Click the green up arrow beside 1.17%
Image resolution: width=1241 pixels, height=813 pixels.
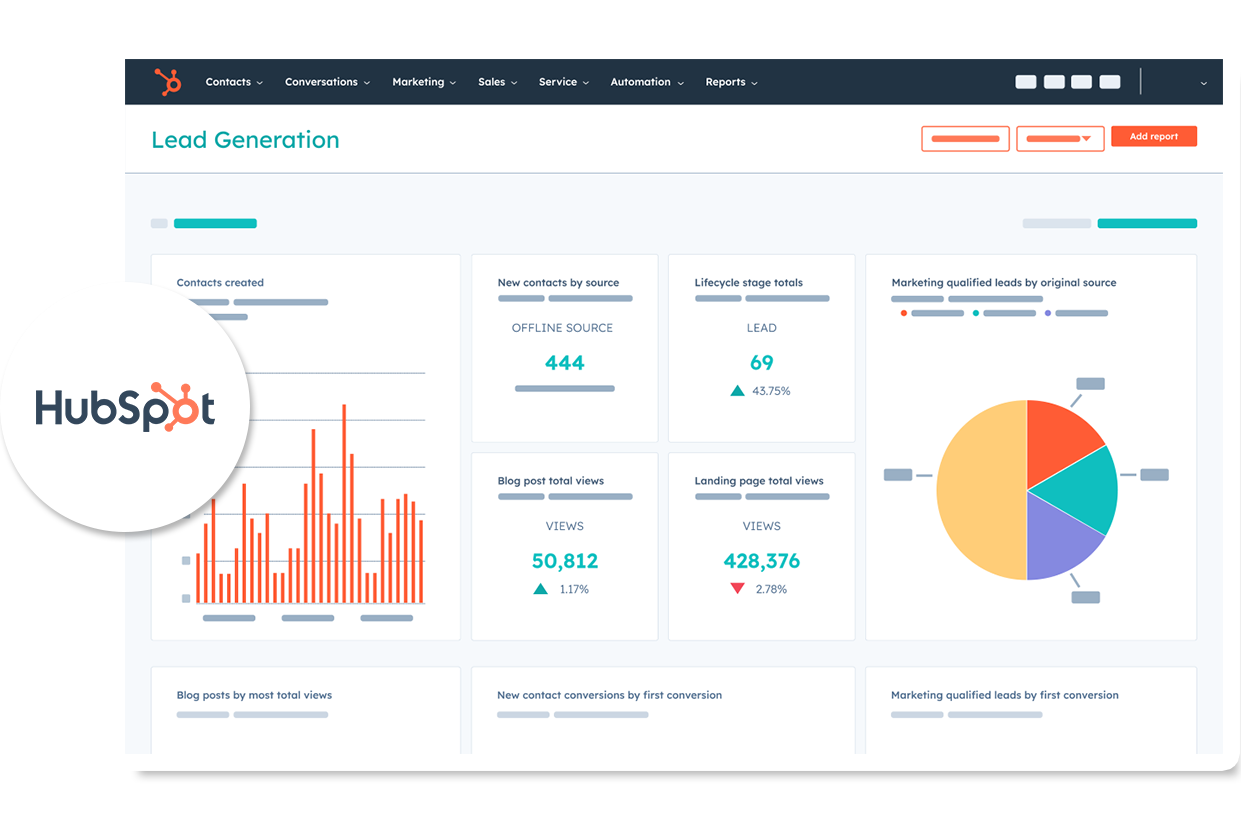click(x=540, y=589)
